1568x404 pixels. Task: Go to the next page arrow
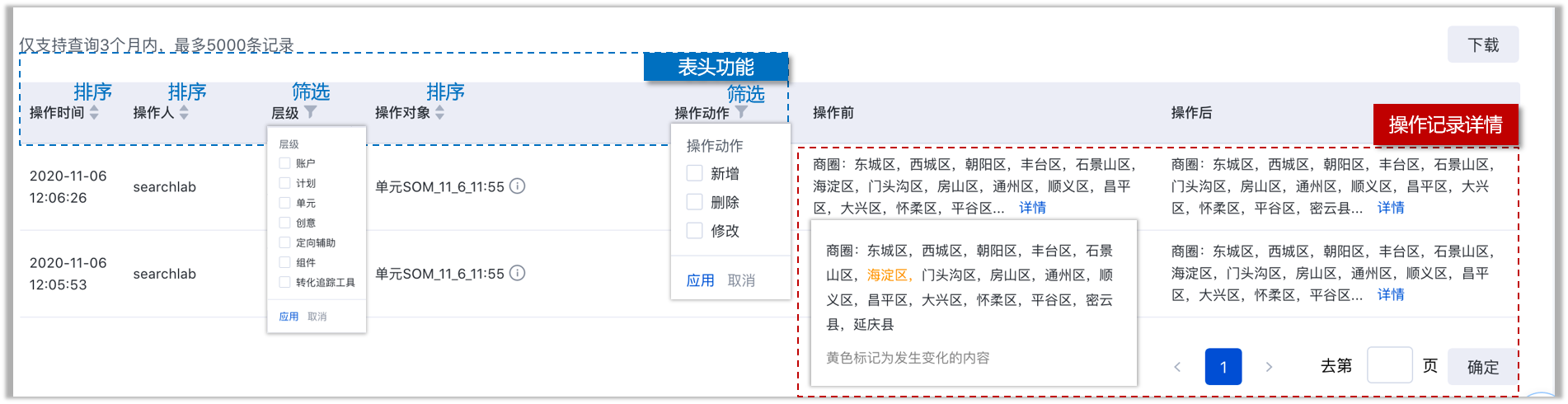click(x=1269, y=367)
